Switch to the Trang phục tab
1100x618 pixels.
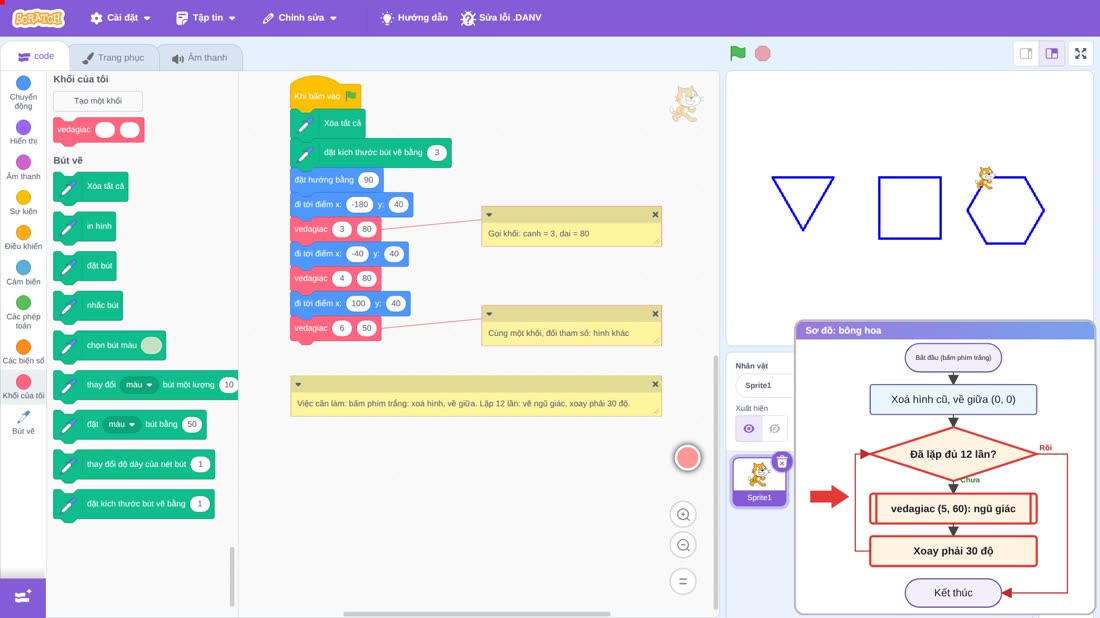point(113,58)
